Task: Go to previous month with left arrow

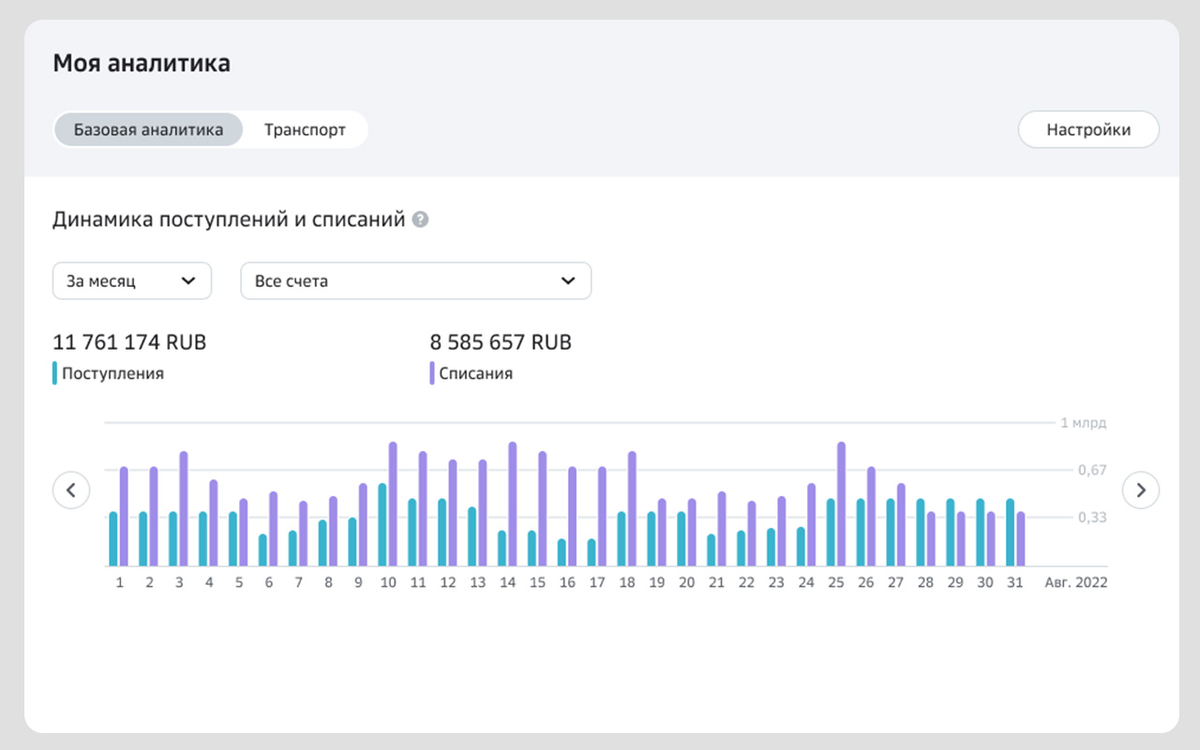Action: pyautogui.click(x=71, y=490)
